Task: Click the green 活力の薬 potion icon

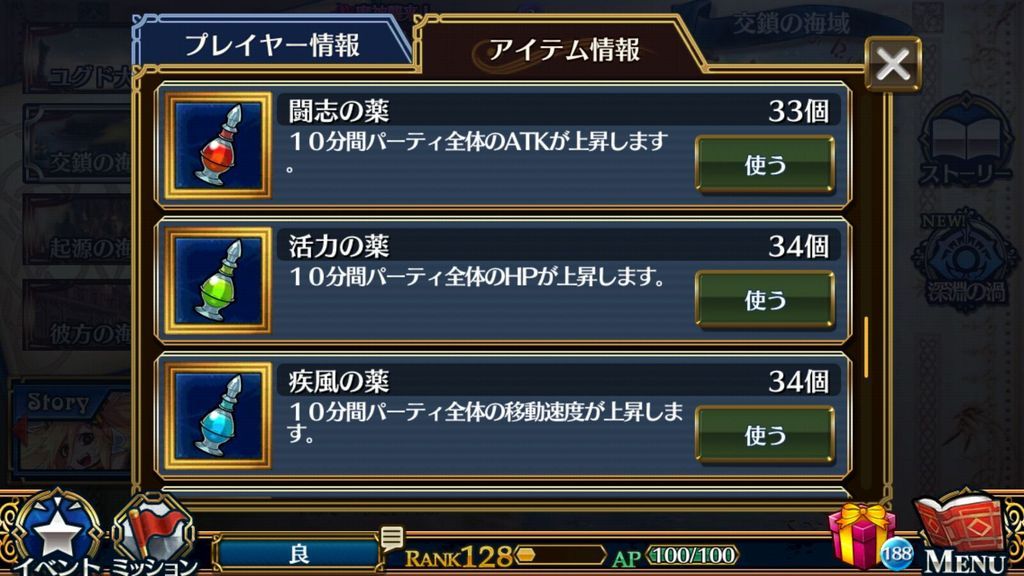Action: click(217, 280)
